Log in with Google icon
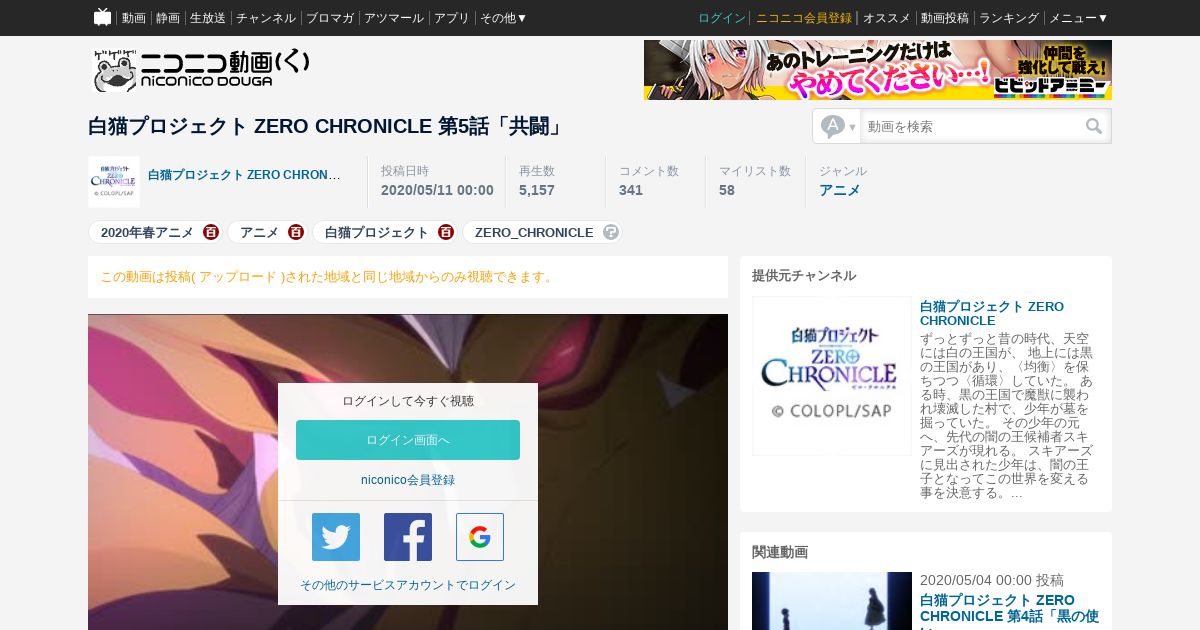Image resolution: width=1200 pixels, height=630 pixels. [480, 537]
